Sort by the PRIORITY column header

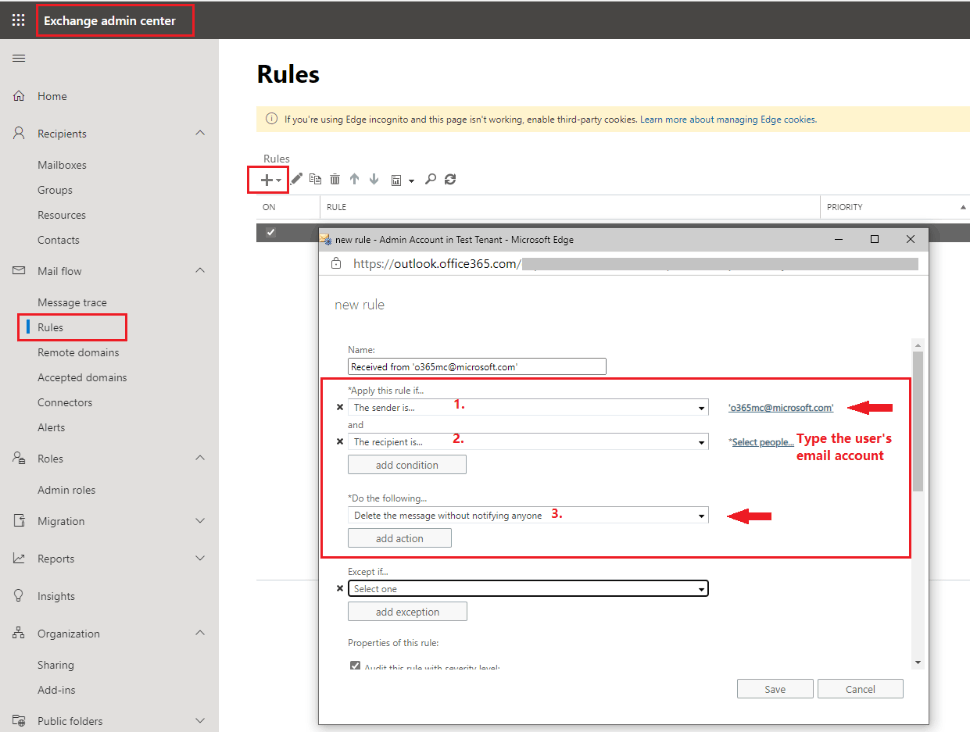[x=844, y=207]
